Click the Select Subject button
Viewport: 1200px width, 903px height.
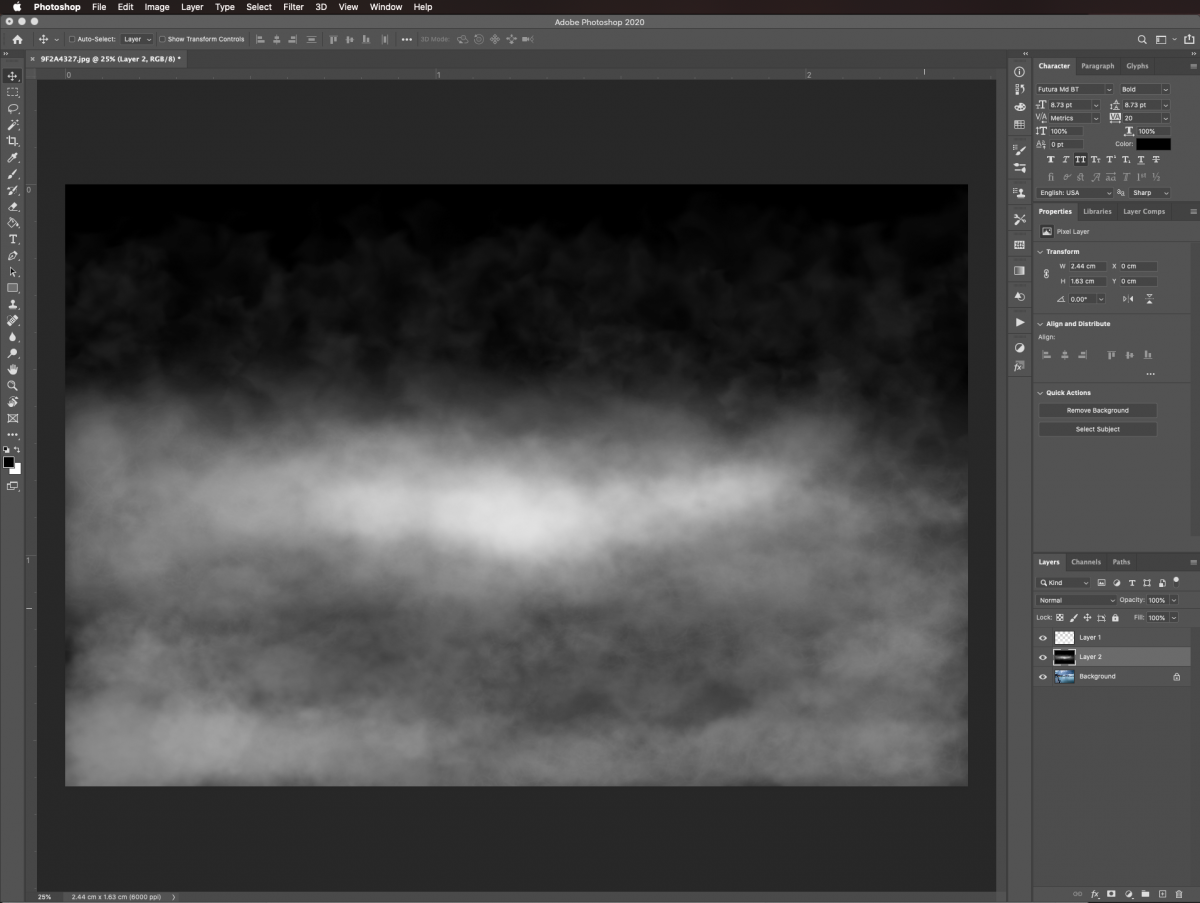(1097, 429)
